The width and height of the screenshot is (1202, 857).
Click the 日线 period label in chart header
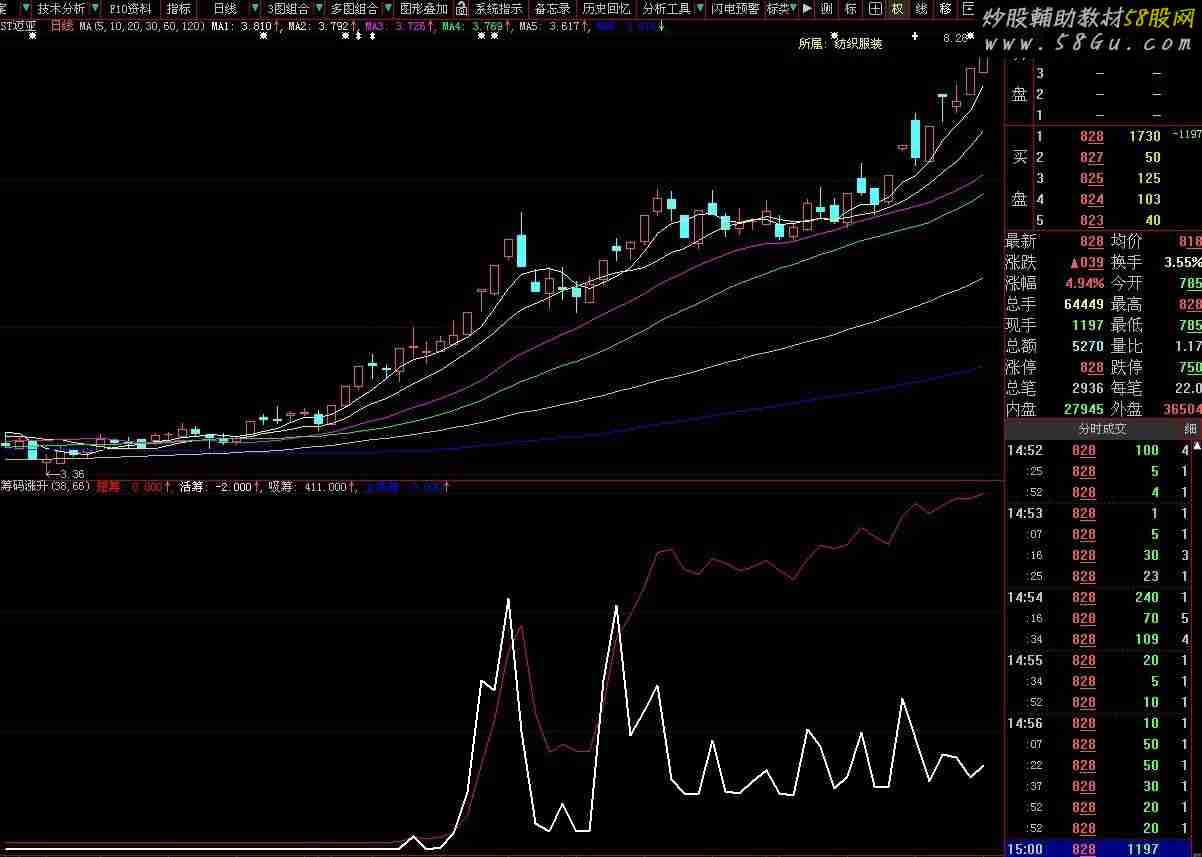[61, 26]
